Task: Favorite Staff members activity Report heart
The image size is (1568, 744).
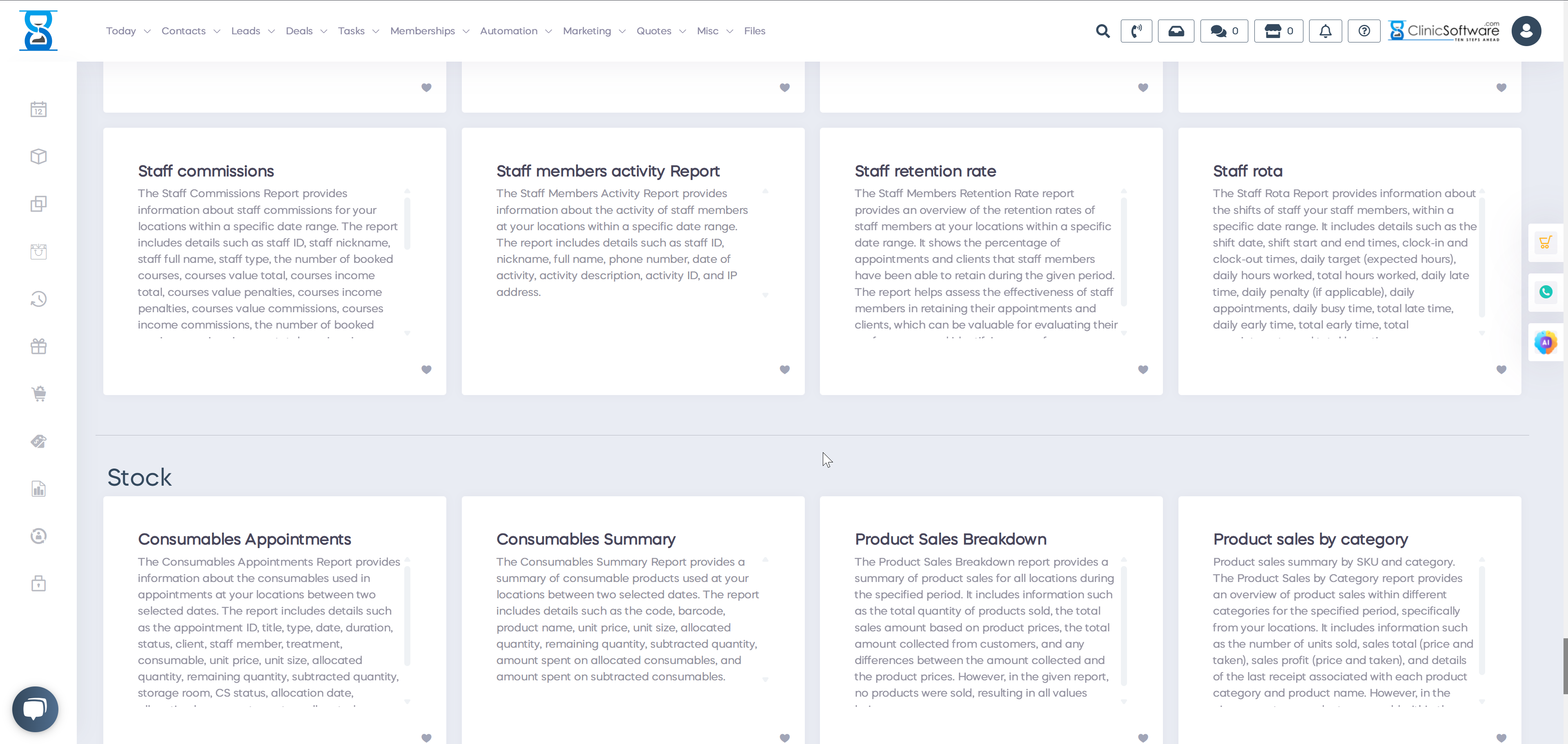Action: 784,369
